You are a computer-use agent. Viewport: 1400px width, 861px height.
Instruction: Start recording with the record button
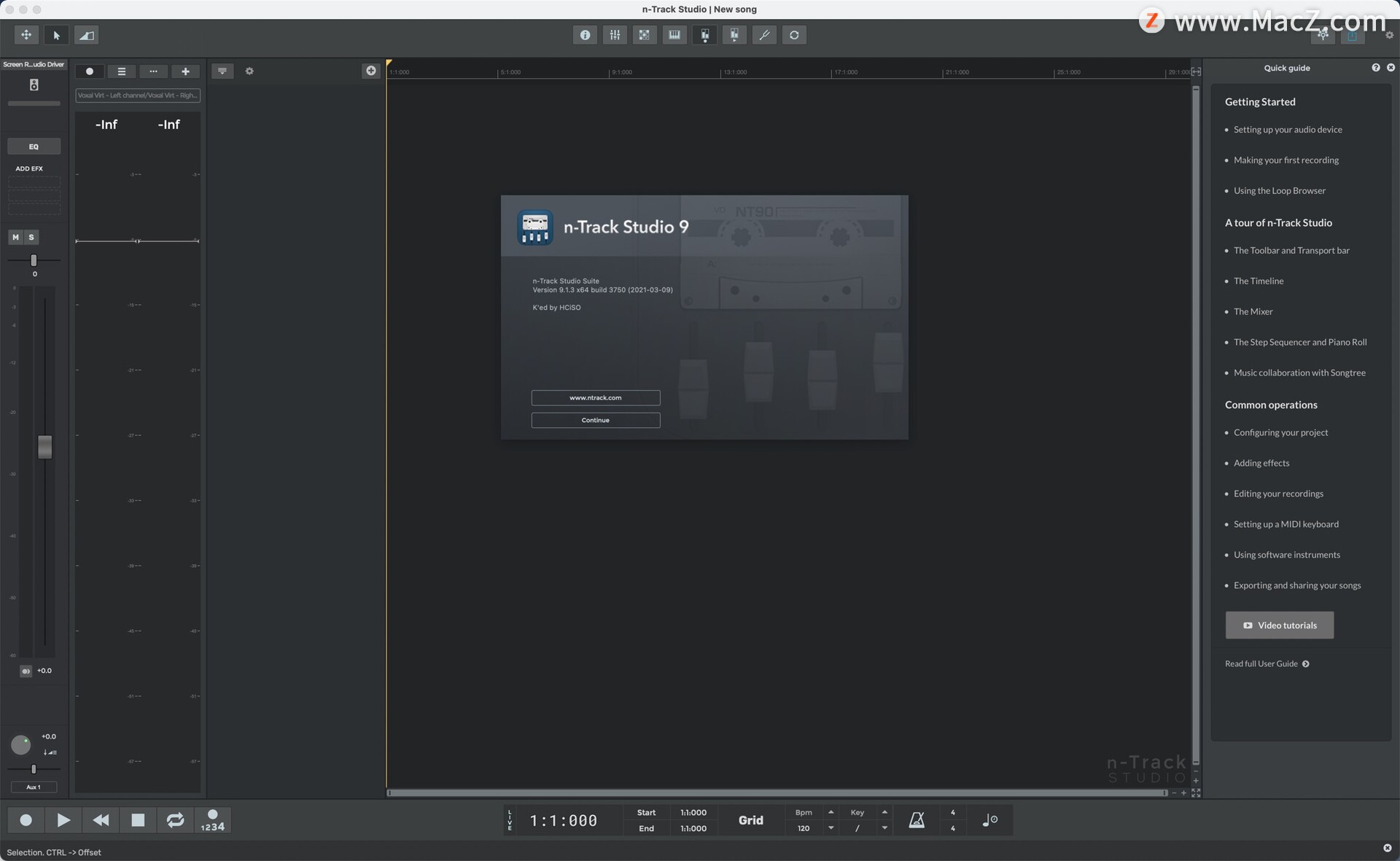pos(26,820)
